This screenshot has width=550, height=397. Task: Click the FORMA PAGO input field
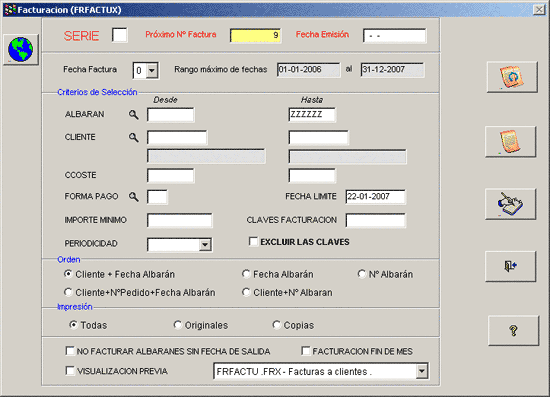tap(157, 197)
